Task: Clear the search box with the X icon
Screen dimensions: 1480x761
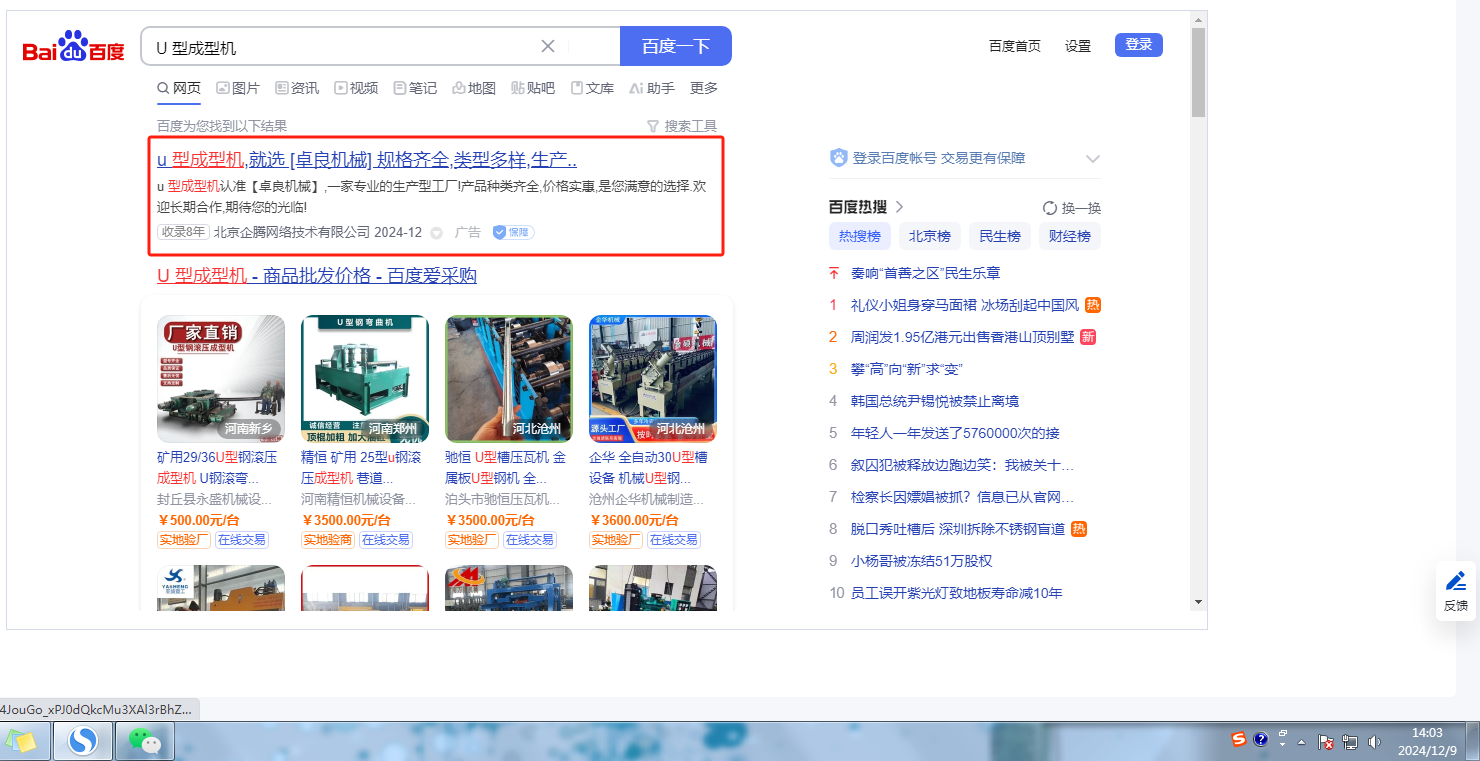Action: pos(548,46)
